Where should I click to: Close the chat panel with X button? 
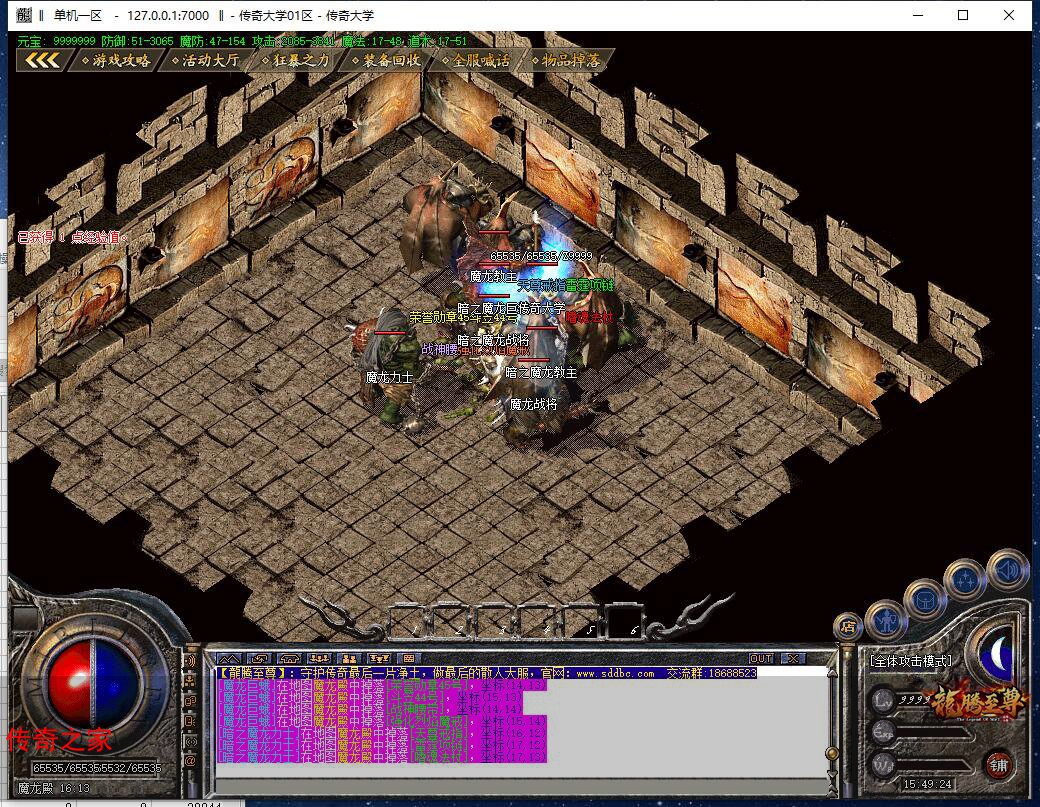pos(793,658)
